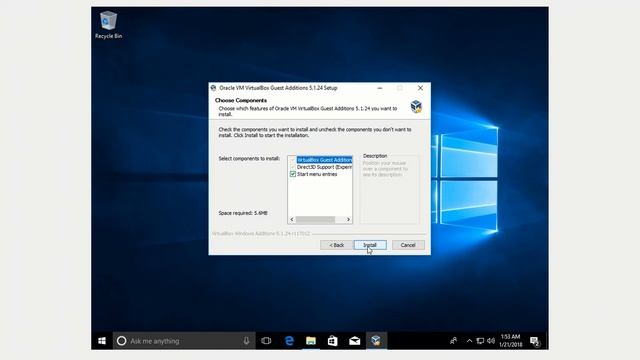The width and height of the screenshot is (640, 360).
Task: Open the clock showing 1:53 AM
Action: (x=510, y=340)
